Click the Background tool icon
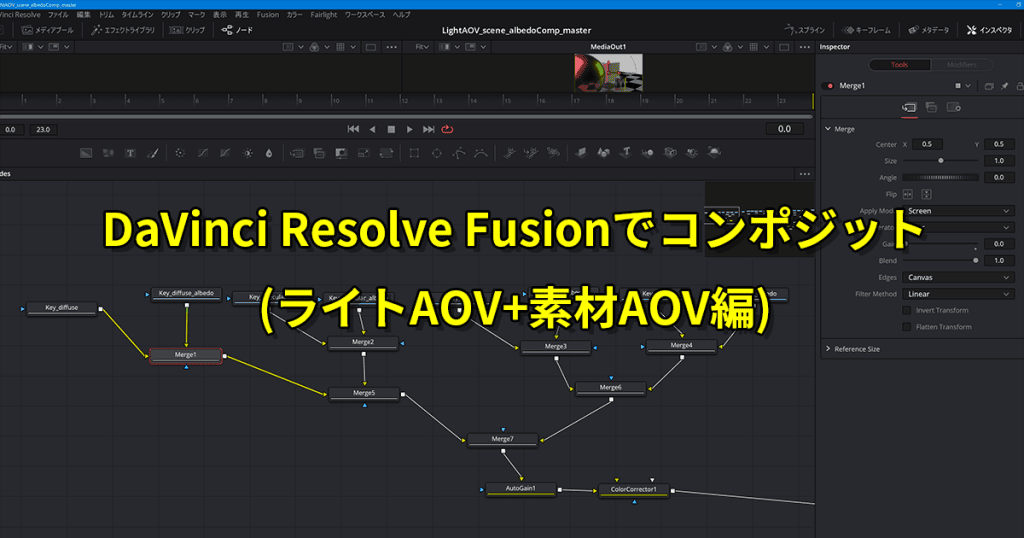 pyautogui.click(x=86, y=153)
